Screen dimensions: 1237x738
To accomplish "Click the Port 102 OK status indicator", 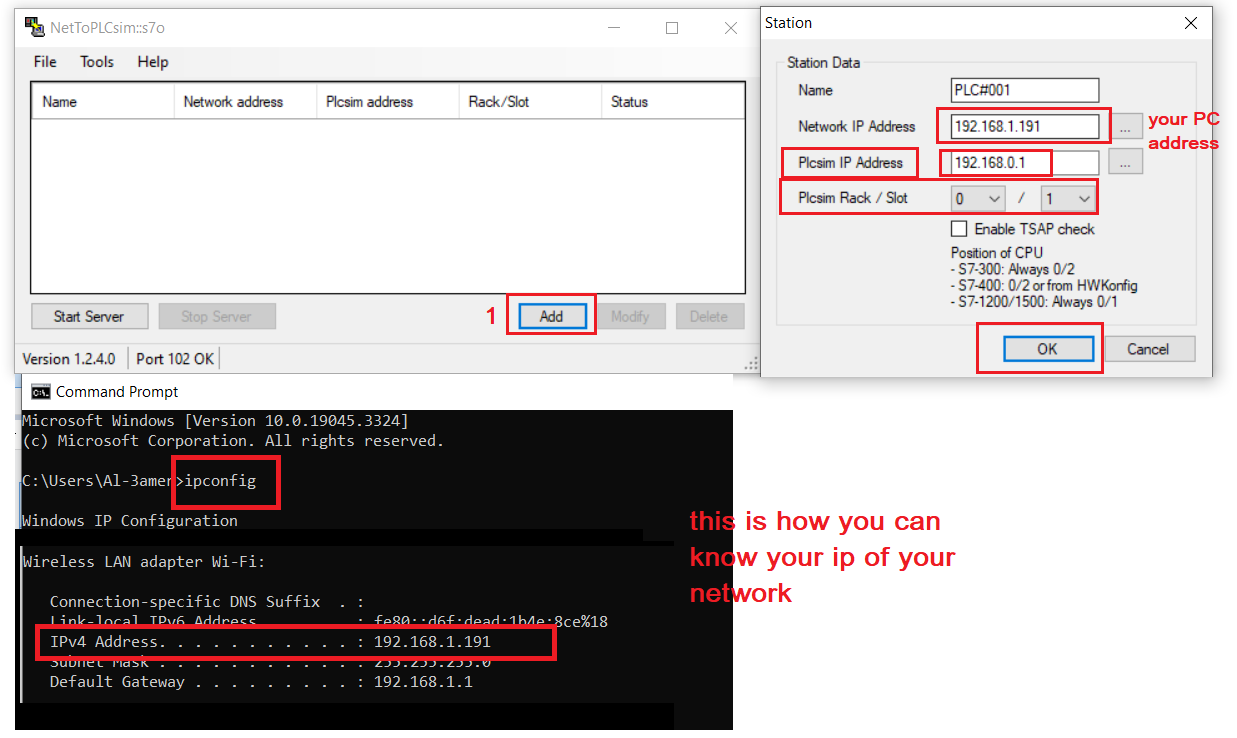I will tap(174, 358).
